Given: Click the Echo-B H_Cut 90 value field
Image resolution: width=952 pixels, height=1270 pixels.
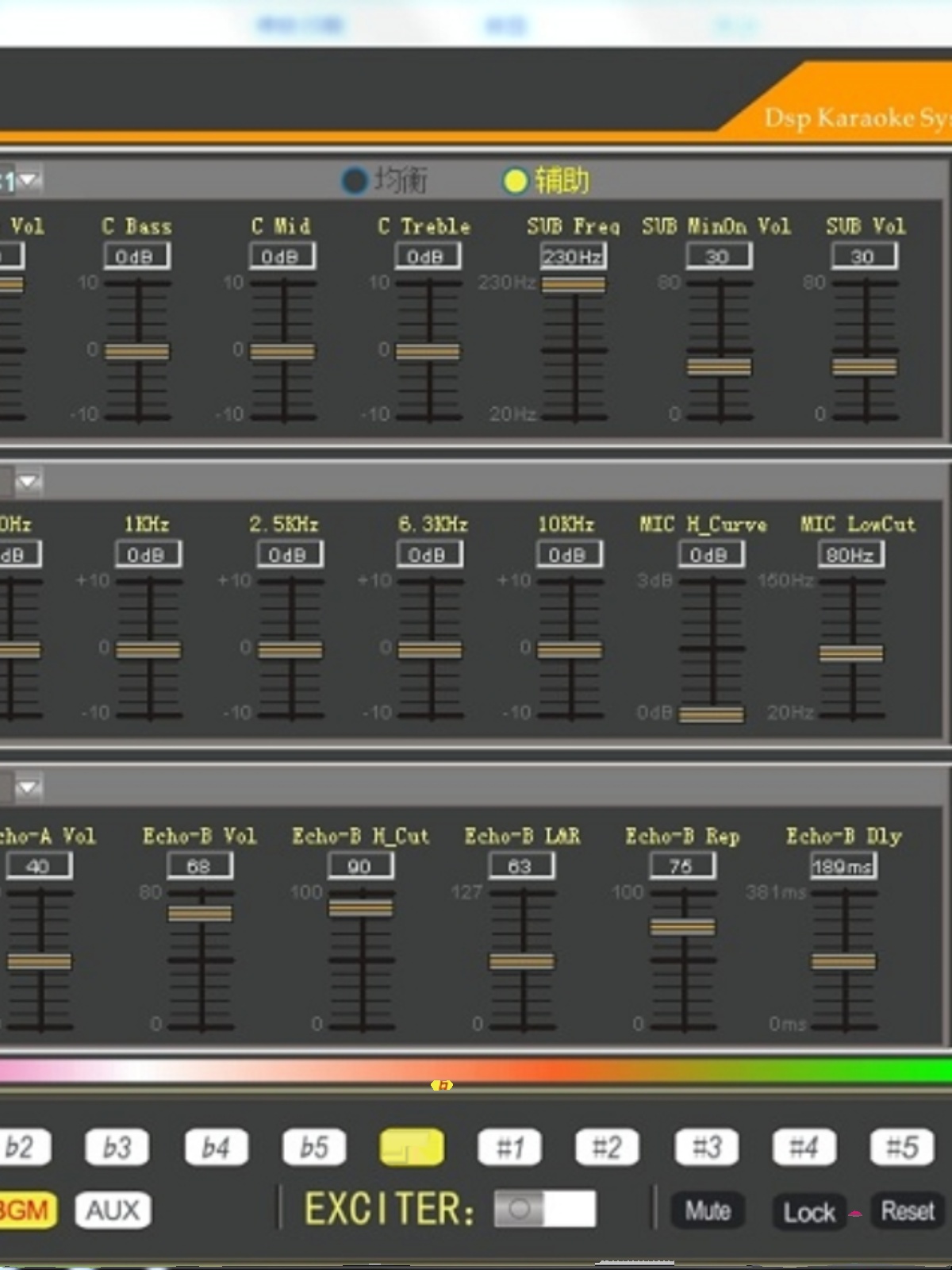Looking at the screenshot, I should (x=360, y=865).
